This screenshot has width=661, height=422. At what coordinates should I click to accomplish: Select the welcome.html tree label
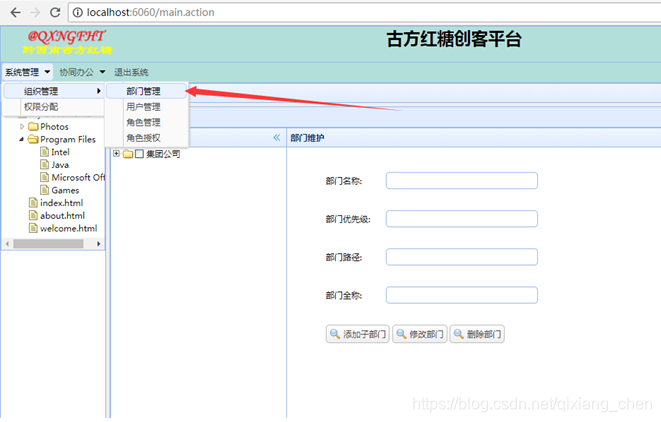coord(69,228)
